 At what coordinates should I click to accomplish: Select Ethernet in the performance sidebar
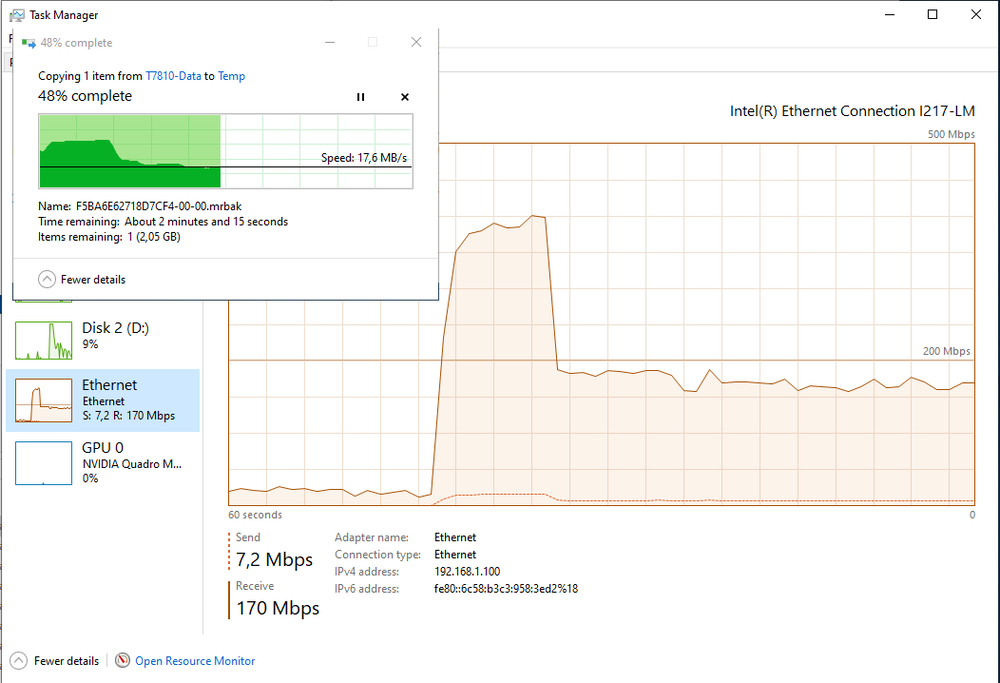click(103, 400)
